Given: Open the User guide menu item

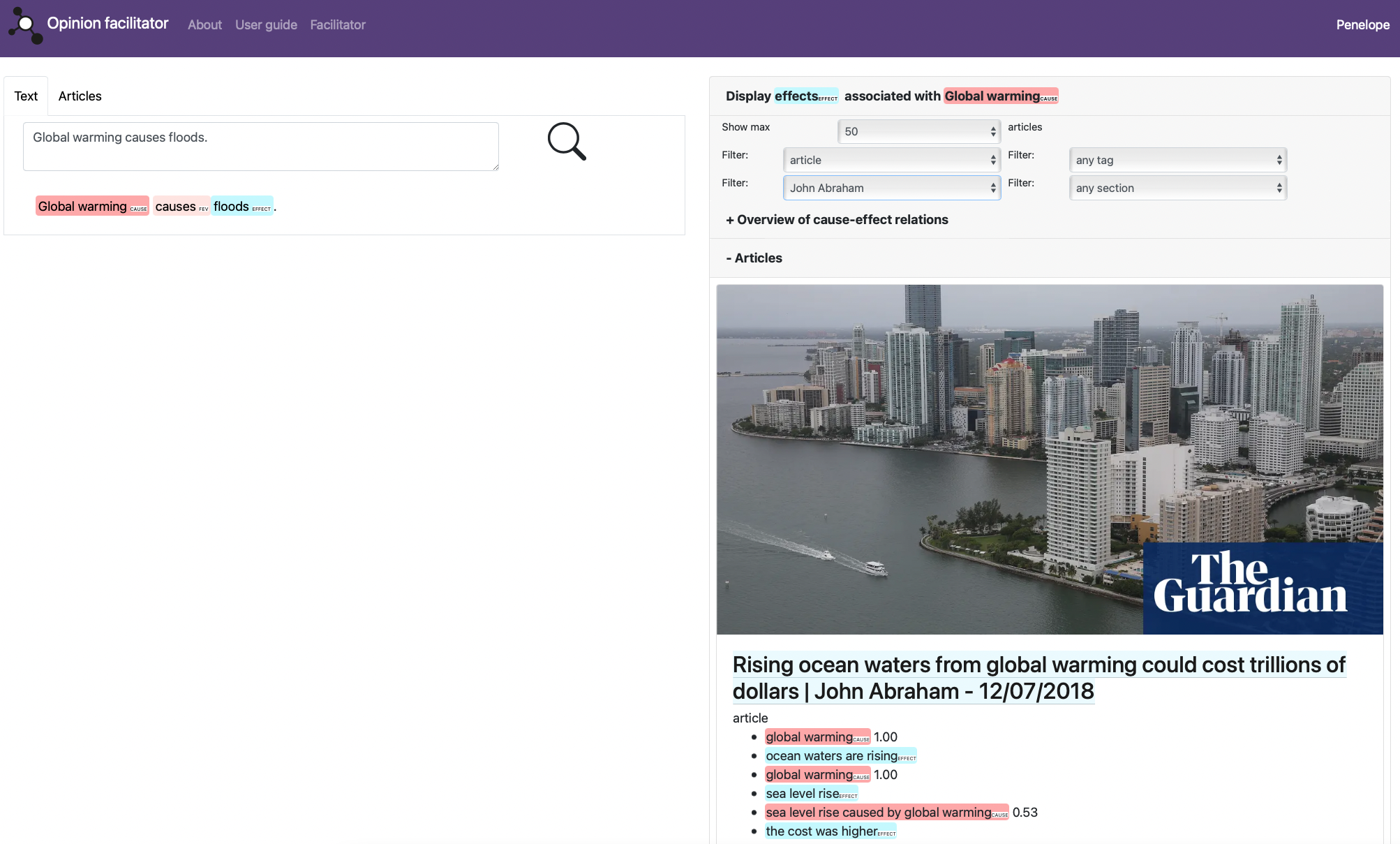Looking at the screenshot, I should (266, 24).
